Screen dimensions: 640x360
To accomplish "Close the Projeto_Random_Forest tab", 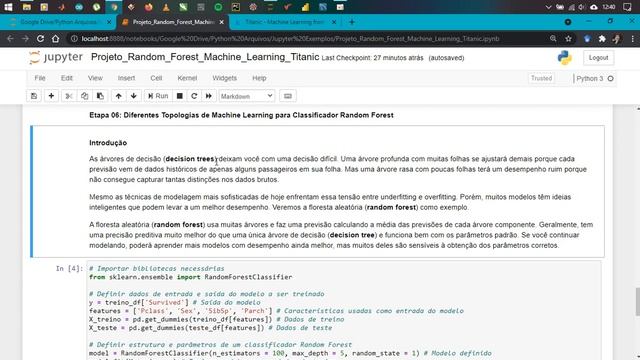I will click(222, 22).
